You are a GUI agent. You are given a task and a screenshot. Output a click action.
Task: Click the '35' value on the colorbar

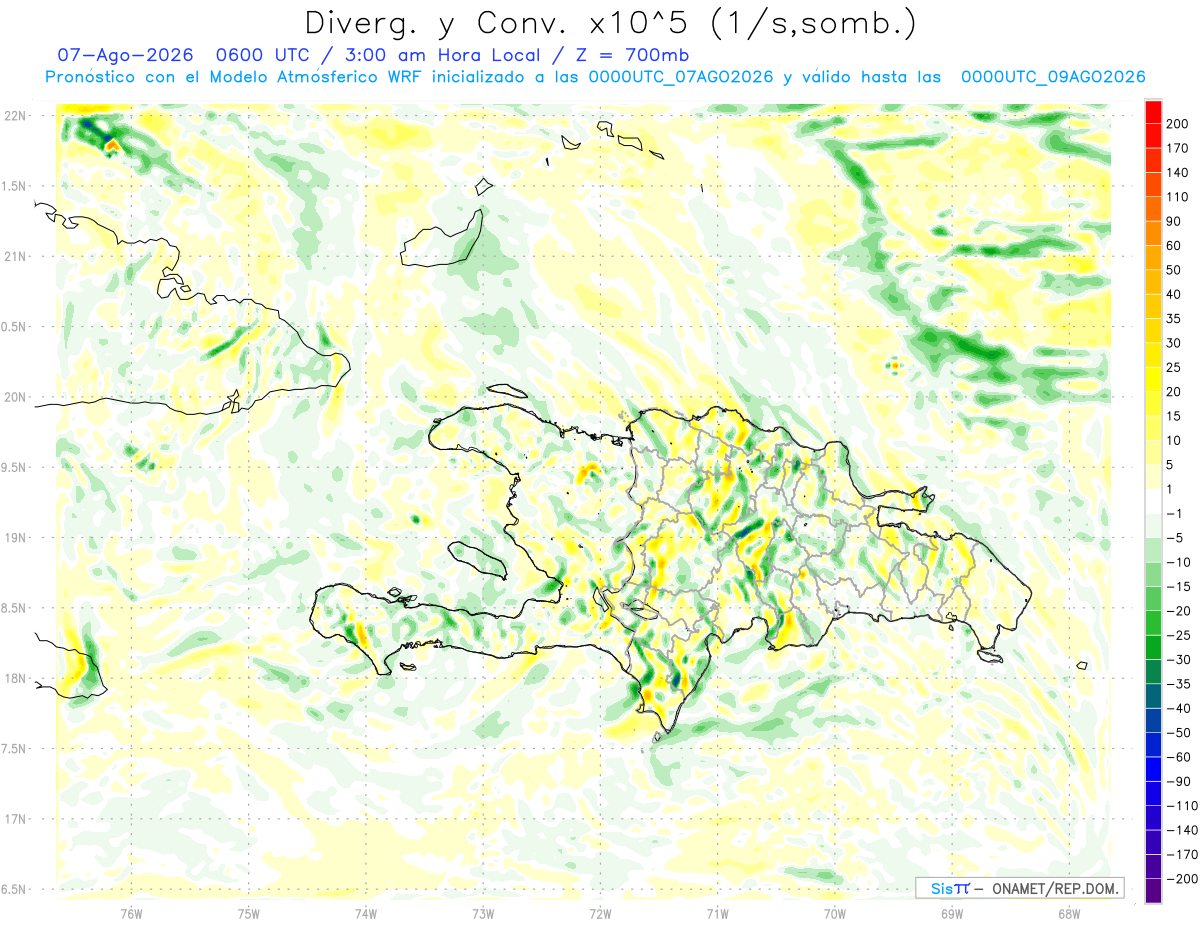(x=1174, y=319)
